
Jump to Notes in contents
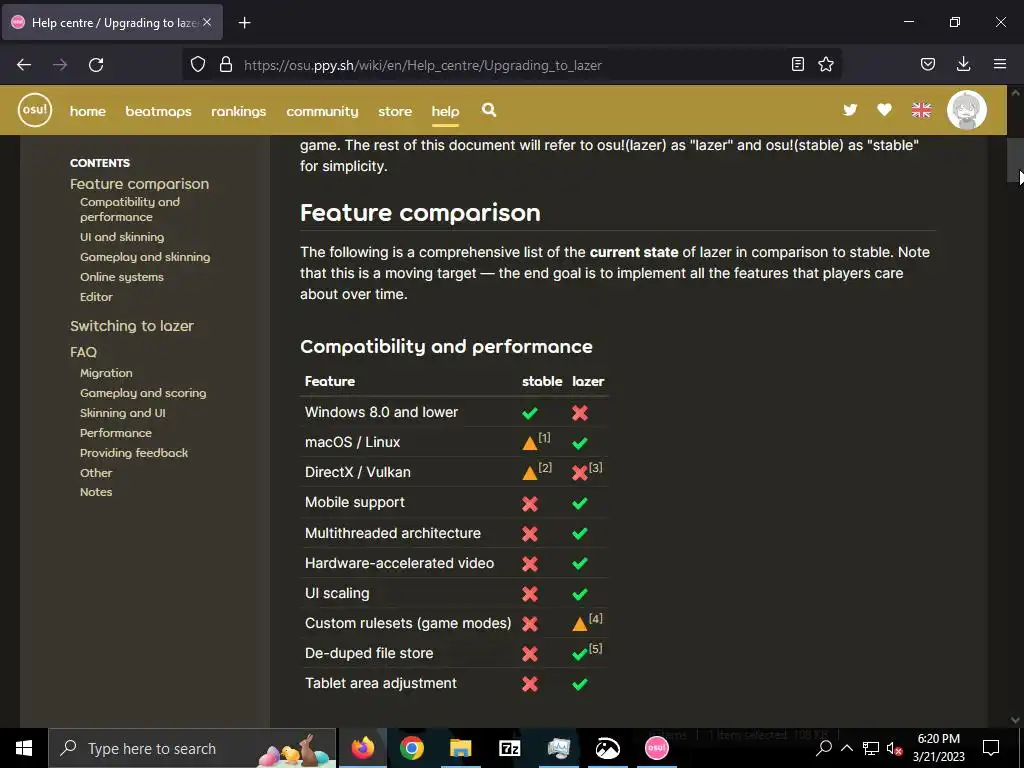(96, 492)
